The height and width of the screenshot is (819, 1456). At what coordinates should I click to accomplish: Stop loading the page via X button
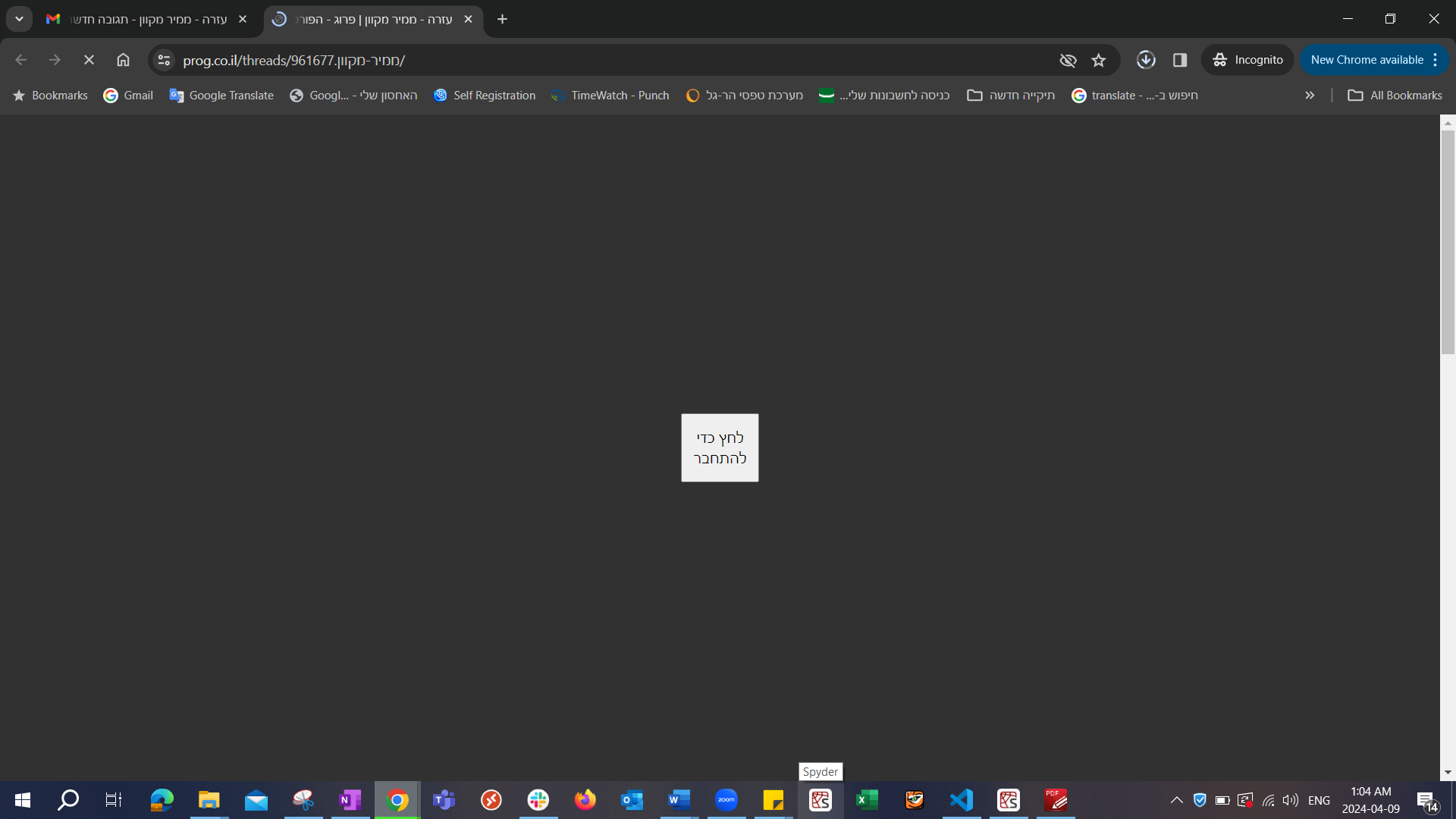point(89,60)
